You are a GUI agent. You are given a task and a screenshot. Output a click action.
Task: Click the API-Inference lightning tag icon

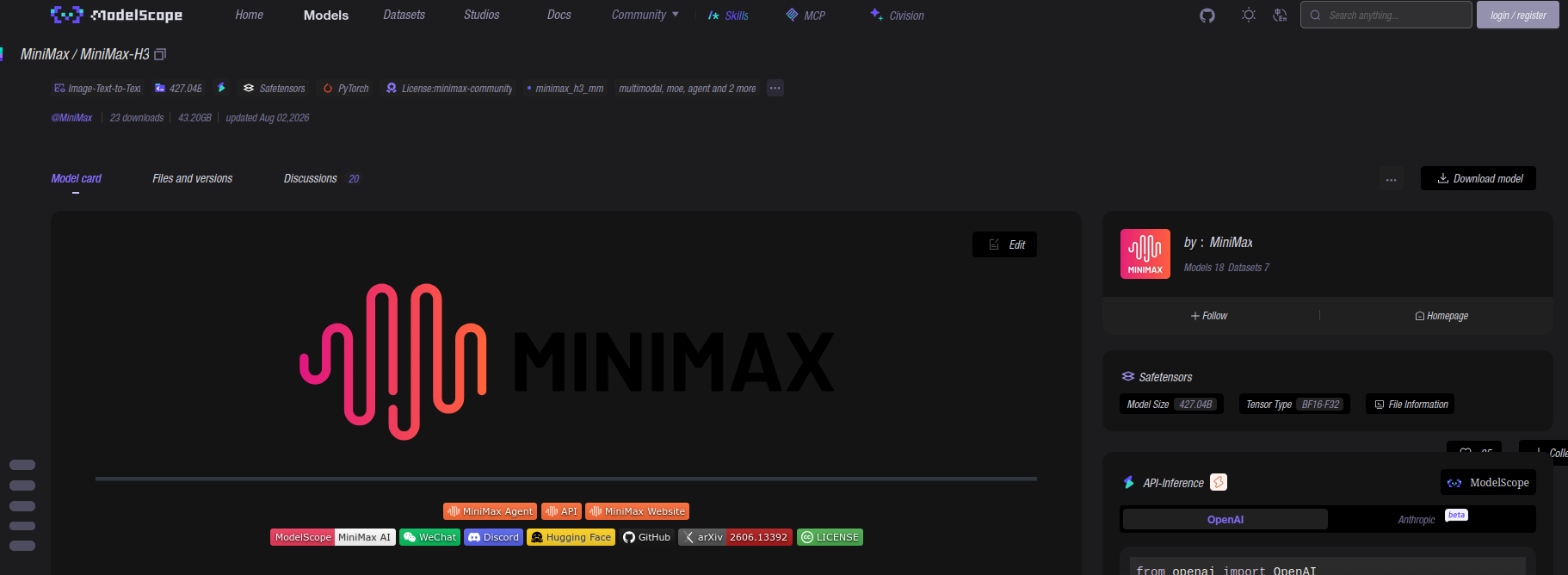(221, 88)
